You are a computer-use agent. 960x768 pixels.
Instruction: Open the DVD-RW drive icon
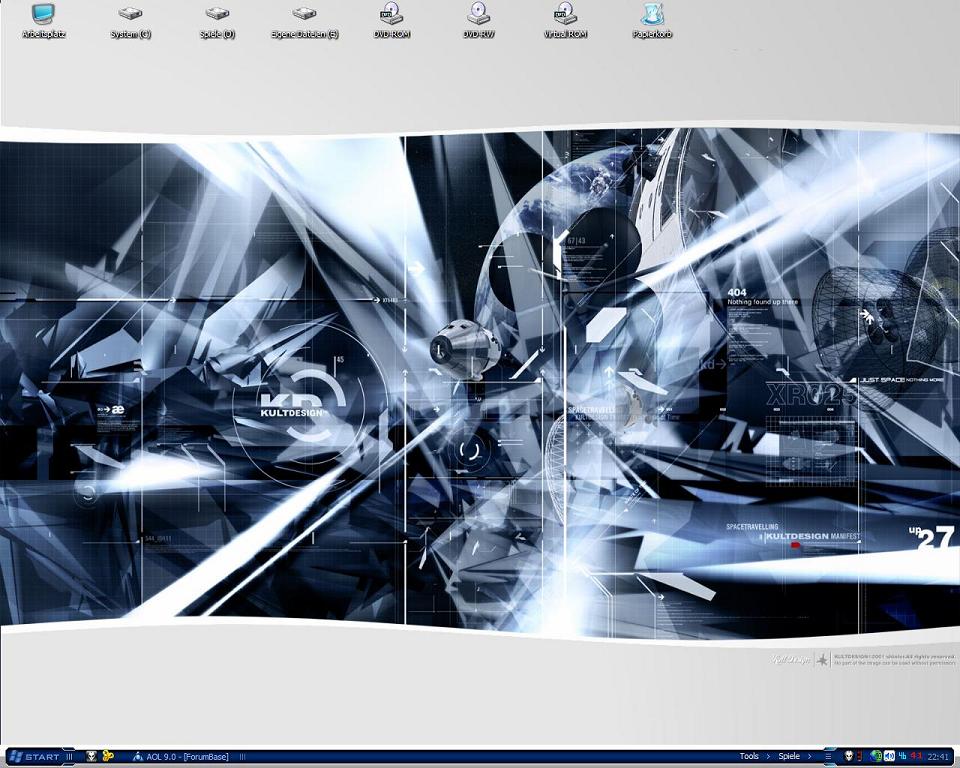478,21
